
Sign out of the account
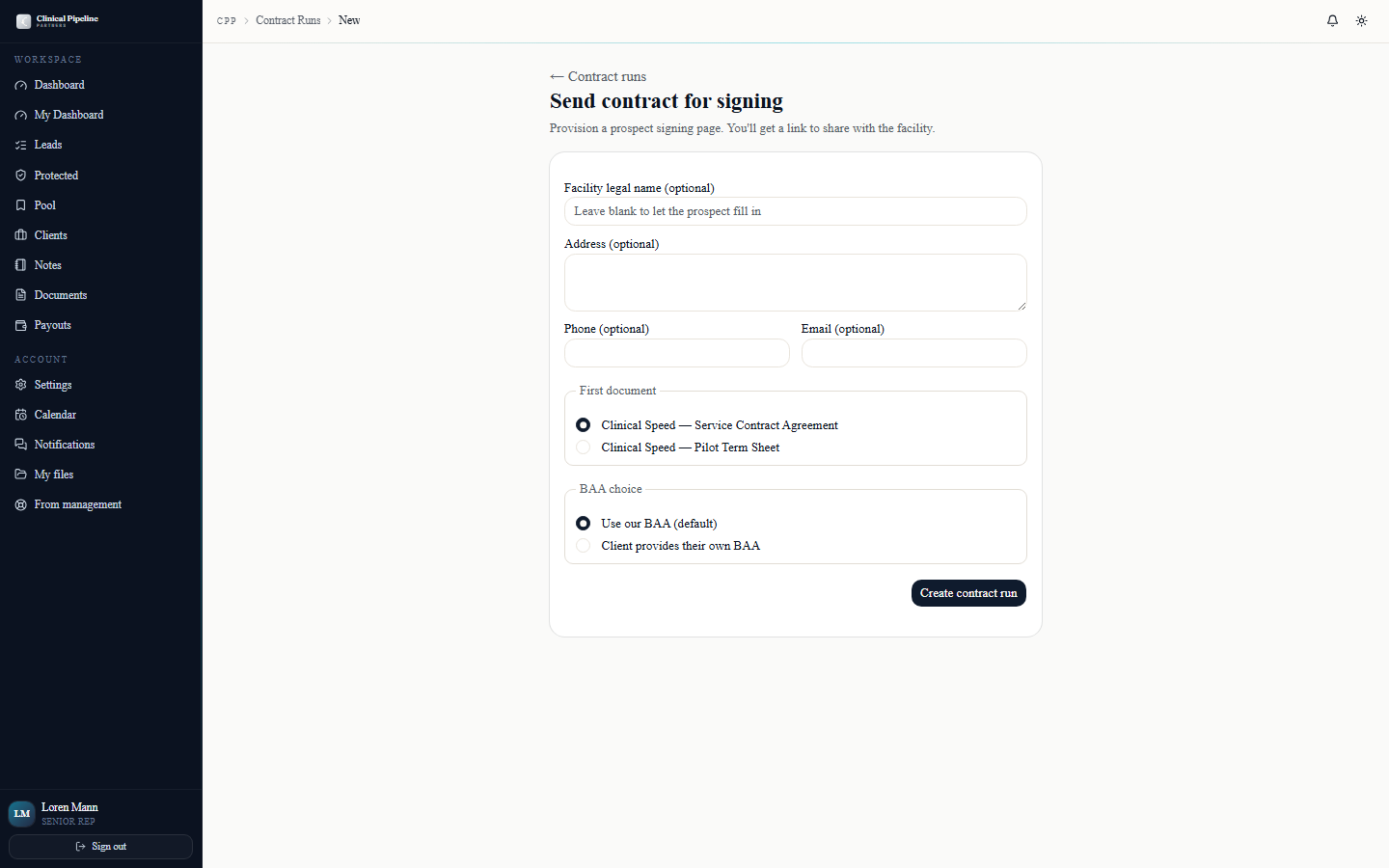coord(101,847)
